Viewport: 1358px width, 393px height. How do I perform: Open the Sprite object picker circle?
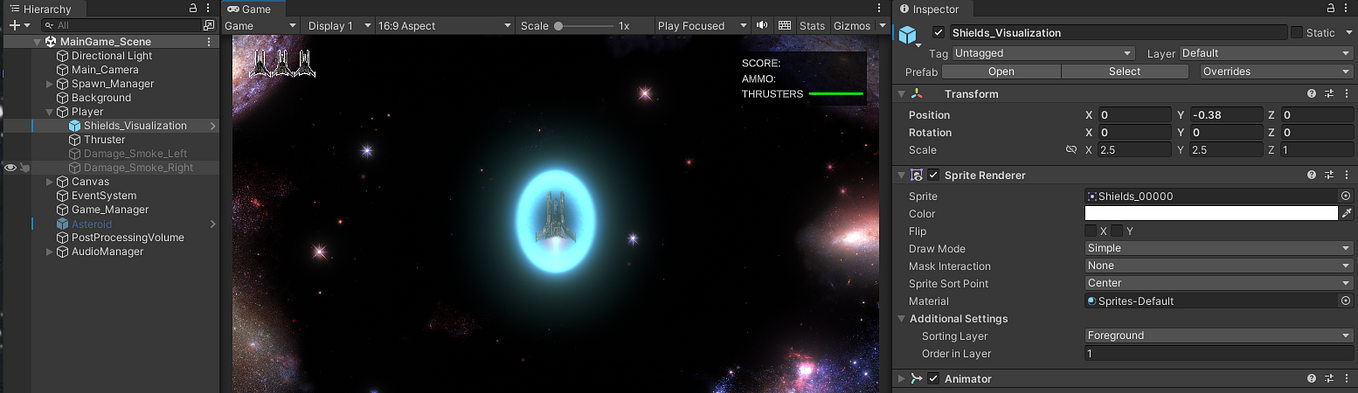click(x=1345, y=196)
